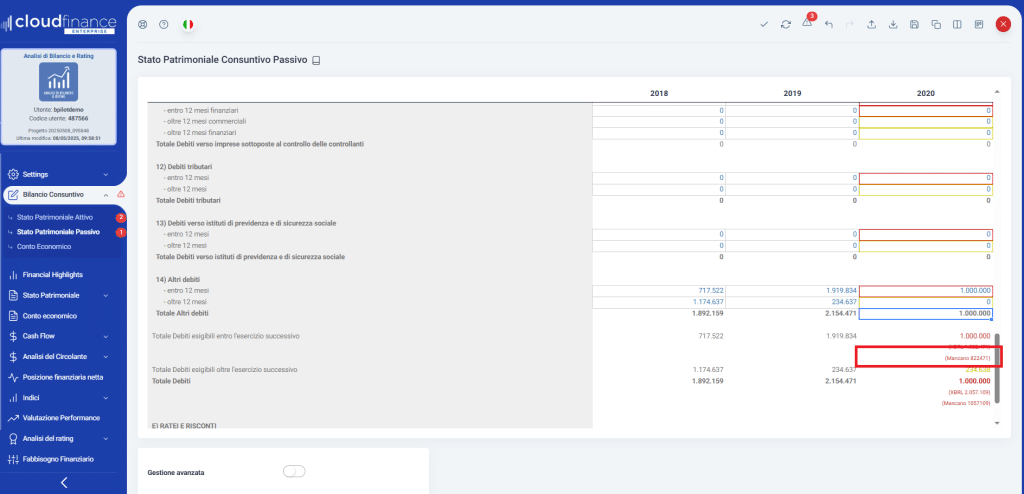This screenshot has width=1024, height=494.
Task: Select 2018 Altri debiti oltre 12 mesi cell 1.174.637
Action: 659,302
